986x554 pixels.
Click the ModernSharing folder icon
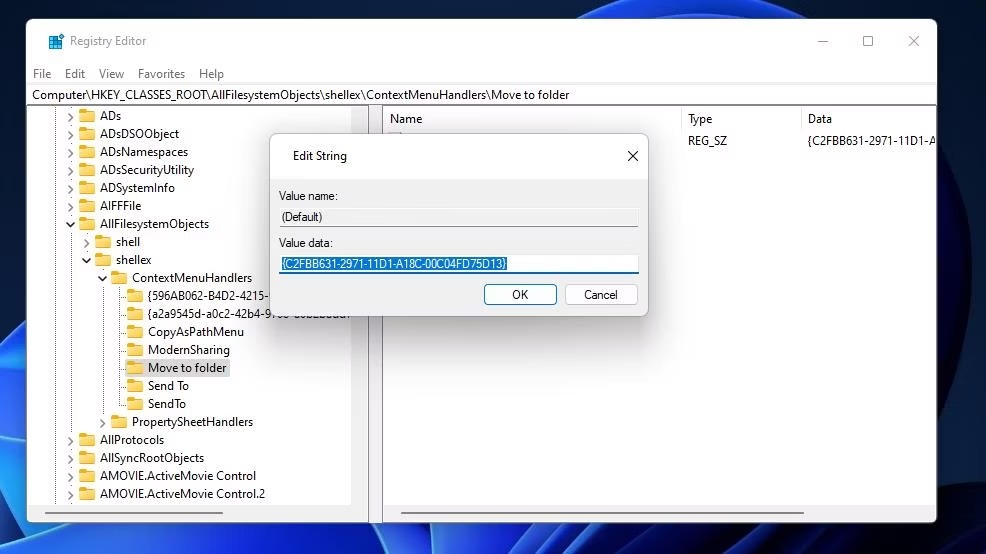click(x=135, y=350)
